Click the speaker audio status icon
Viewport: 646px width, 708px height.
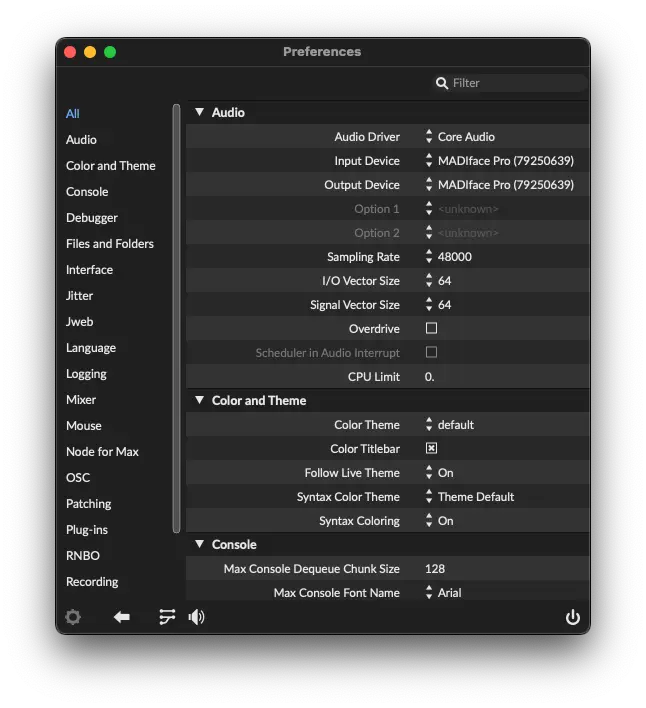(x=196, y=617)
